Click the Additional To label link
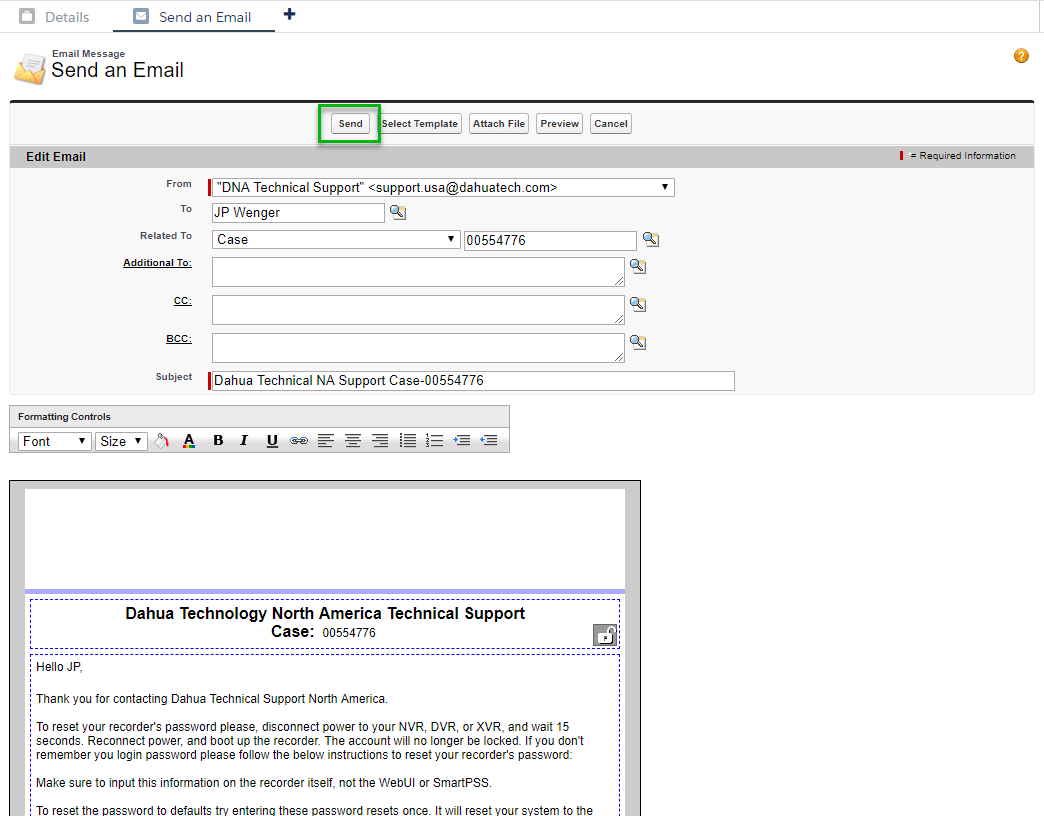 (x=157, y=263)
